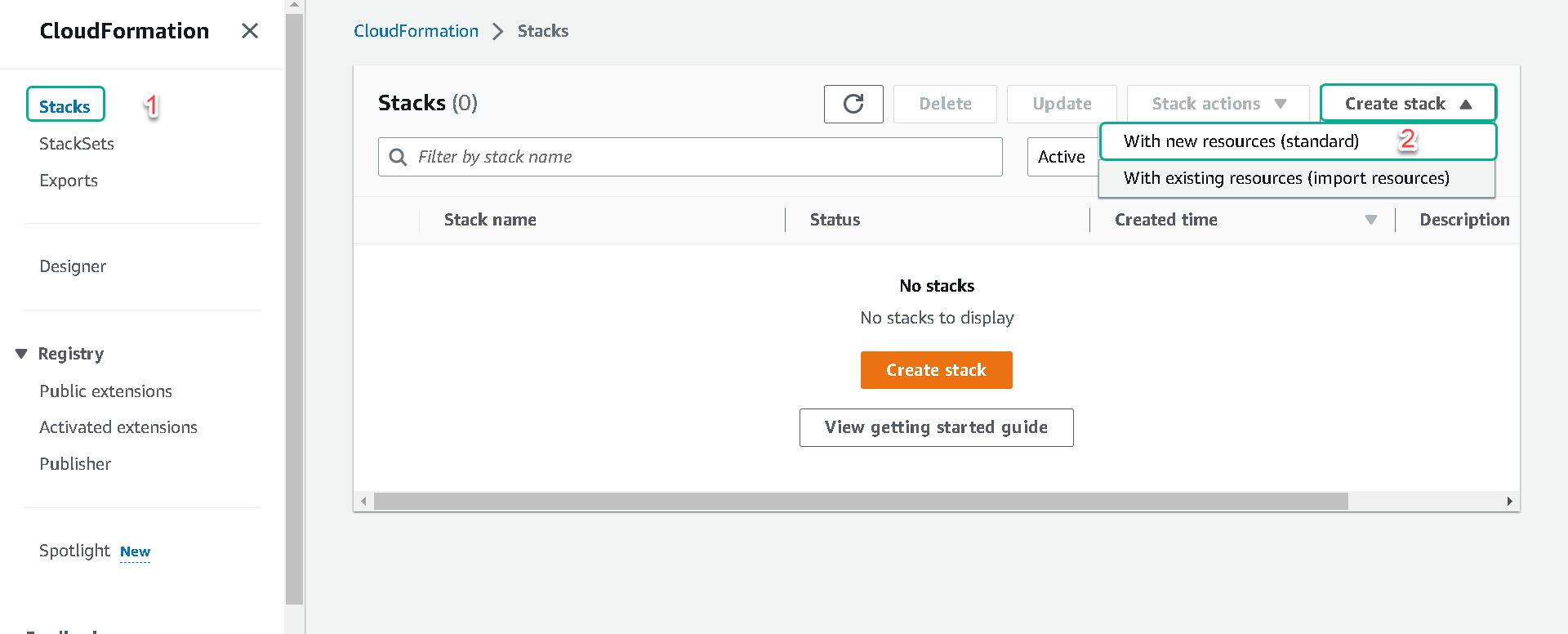The image size is (1568, 634).
Task: Click the horizontal scrollbar right arrow
Action: coord(1509,501)
